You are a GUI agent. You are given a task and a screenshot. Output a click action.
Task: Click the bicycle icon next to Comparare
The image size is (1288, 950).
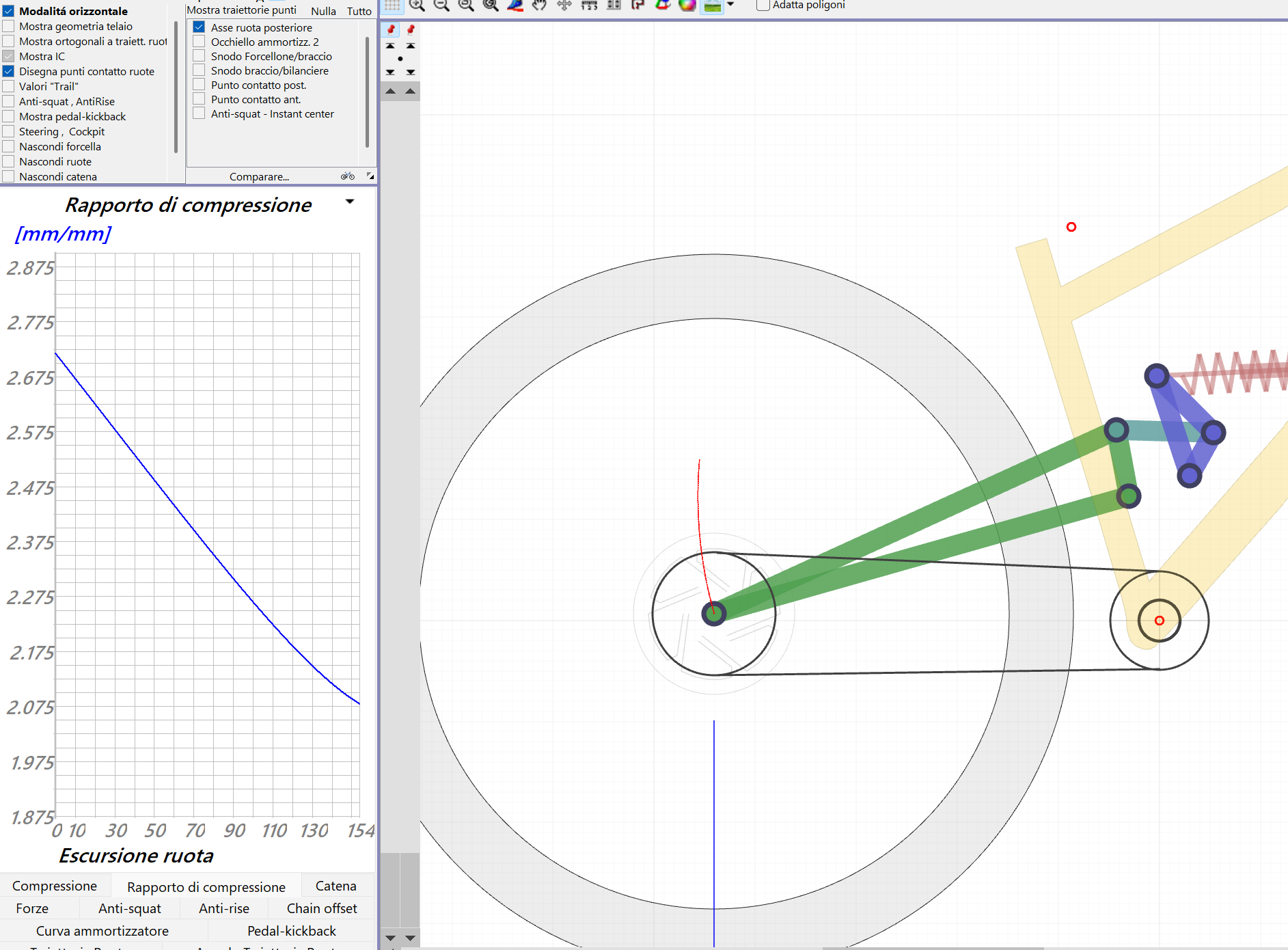tap(348, 176)
